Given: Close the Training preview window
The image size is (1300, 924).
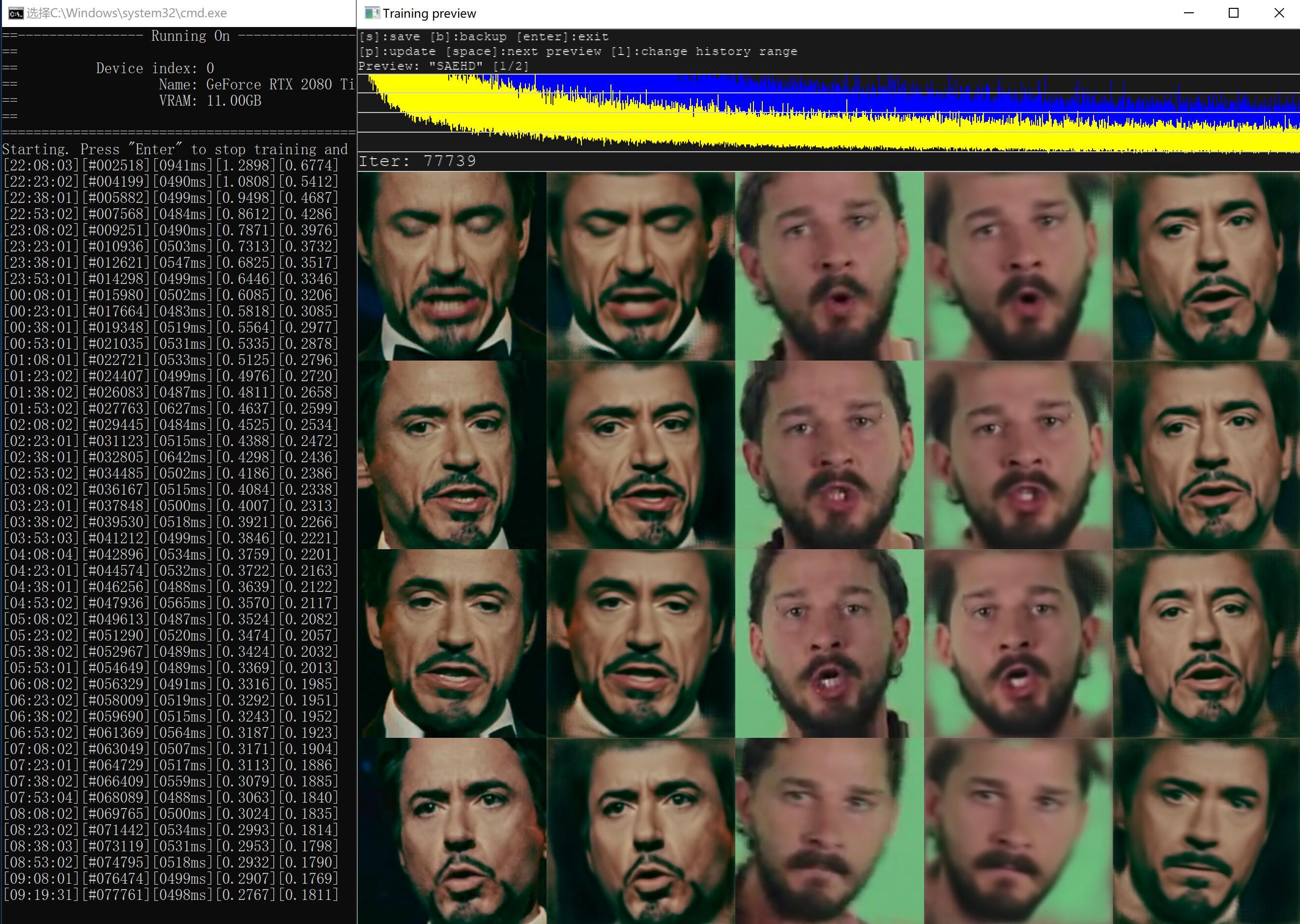Looking at the screenshot, I should pos(1278,13).
